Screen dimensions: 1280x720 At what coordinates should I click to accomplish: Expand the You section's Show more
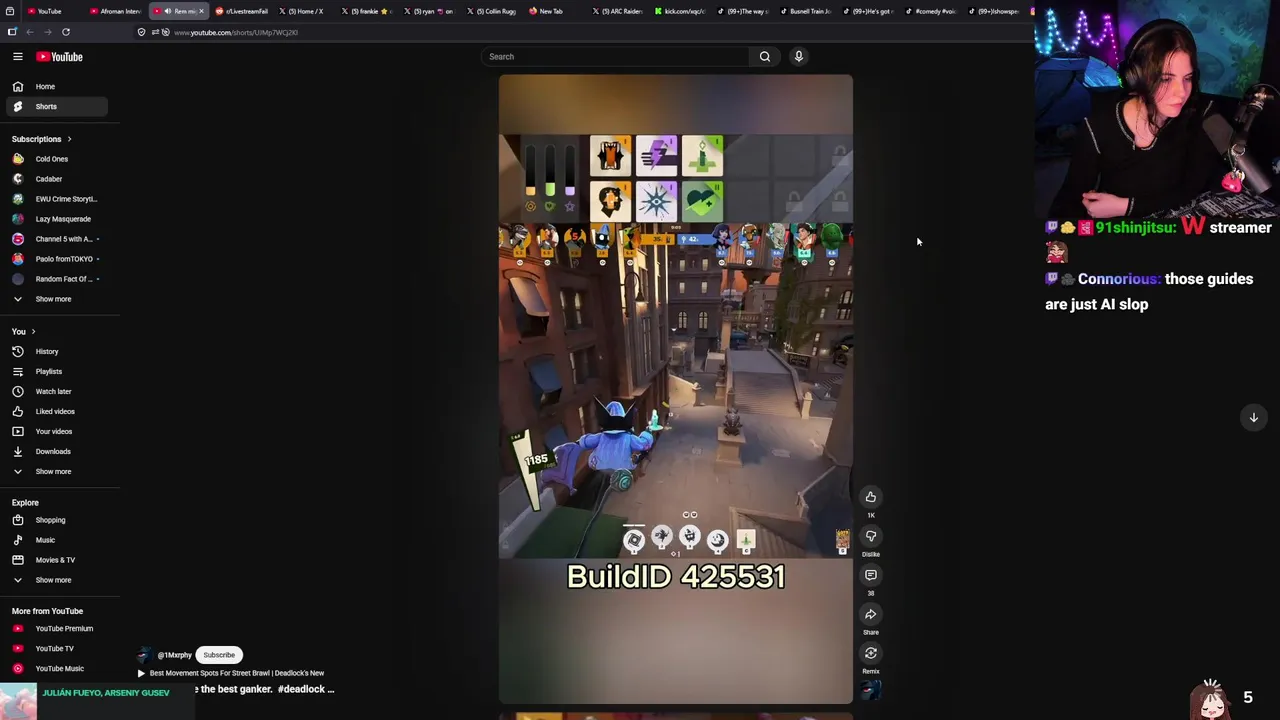(57, 472)
